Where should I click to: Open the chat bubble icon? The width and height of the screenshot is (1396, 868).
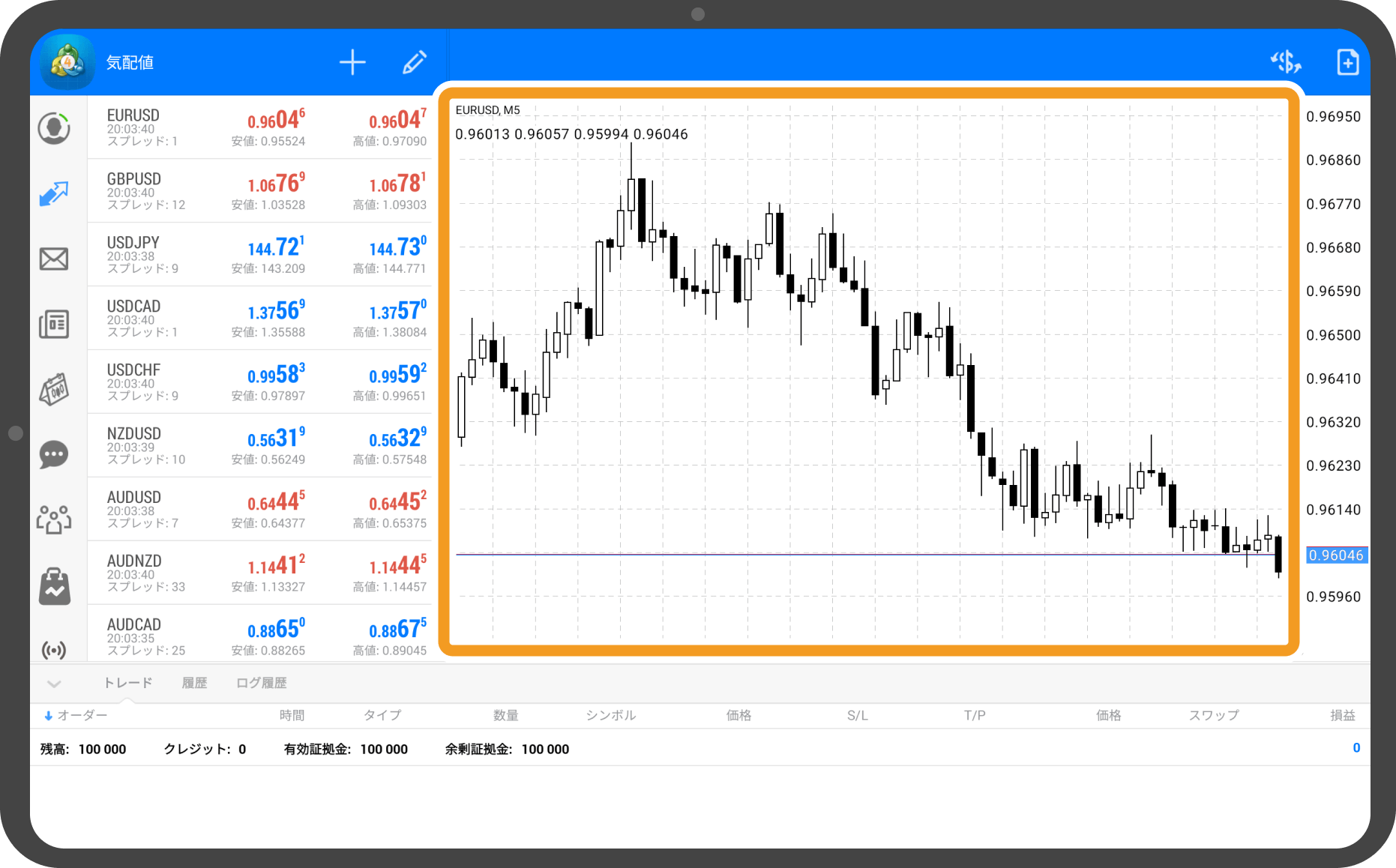point(54,454)
